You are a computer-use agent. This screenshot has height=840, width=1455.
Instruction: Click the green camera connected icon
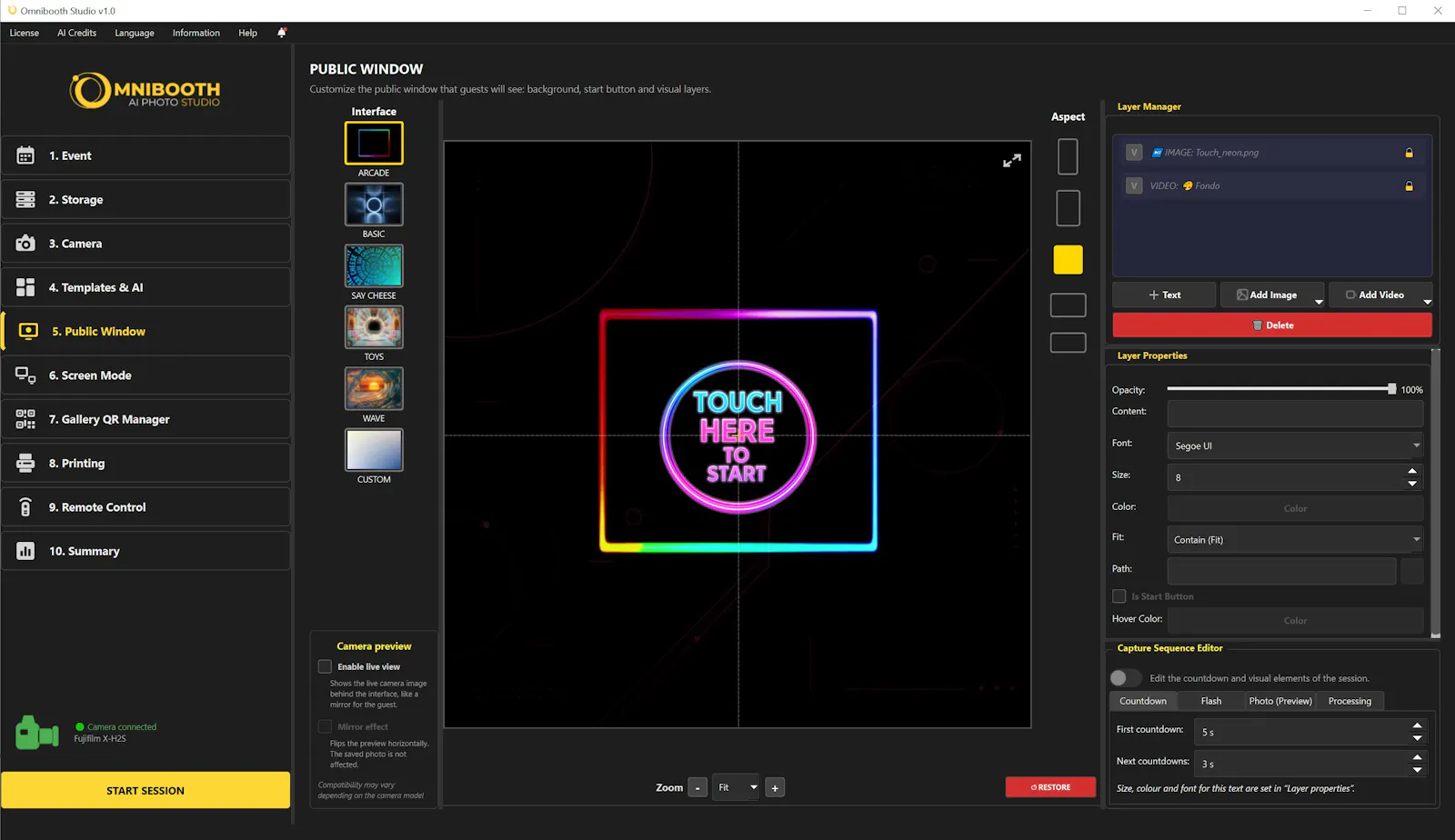[x=37, y=733]
